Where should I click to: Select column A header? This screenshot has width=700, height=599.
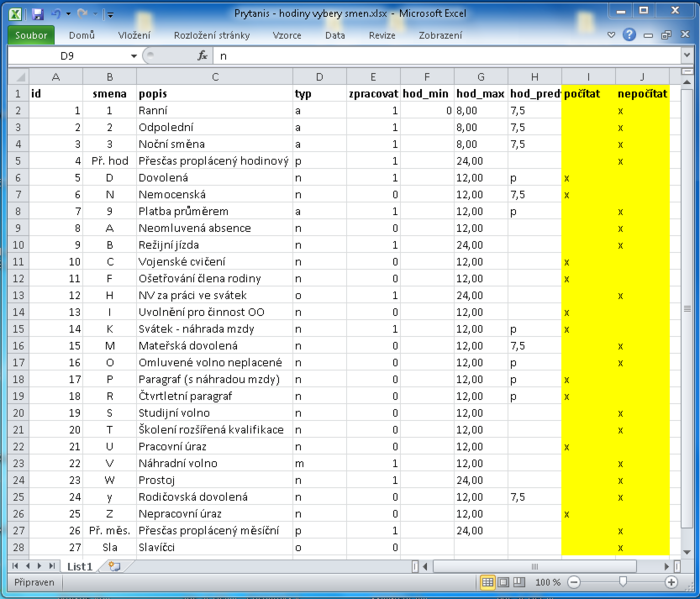(x=56, y=77)
